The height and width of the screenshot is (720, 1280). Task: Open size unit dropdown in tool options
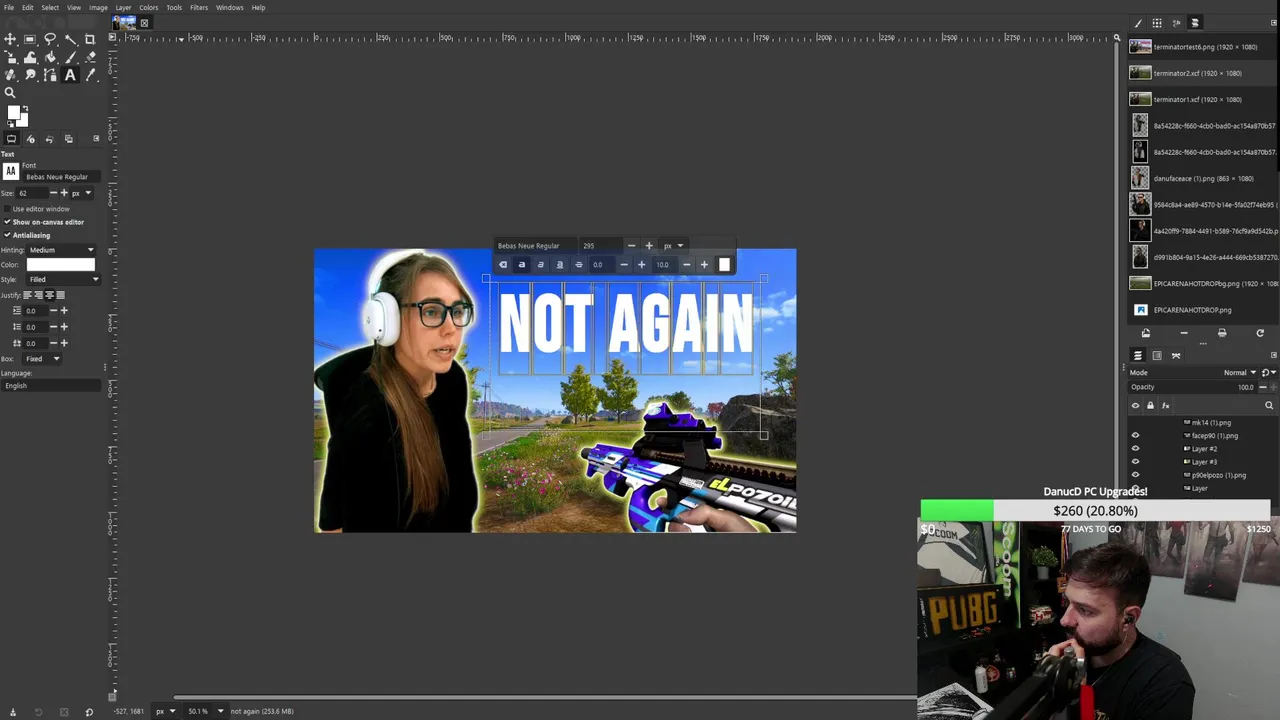click(x=80, y=193)
